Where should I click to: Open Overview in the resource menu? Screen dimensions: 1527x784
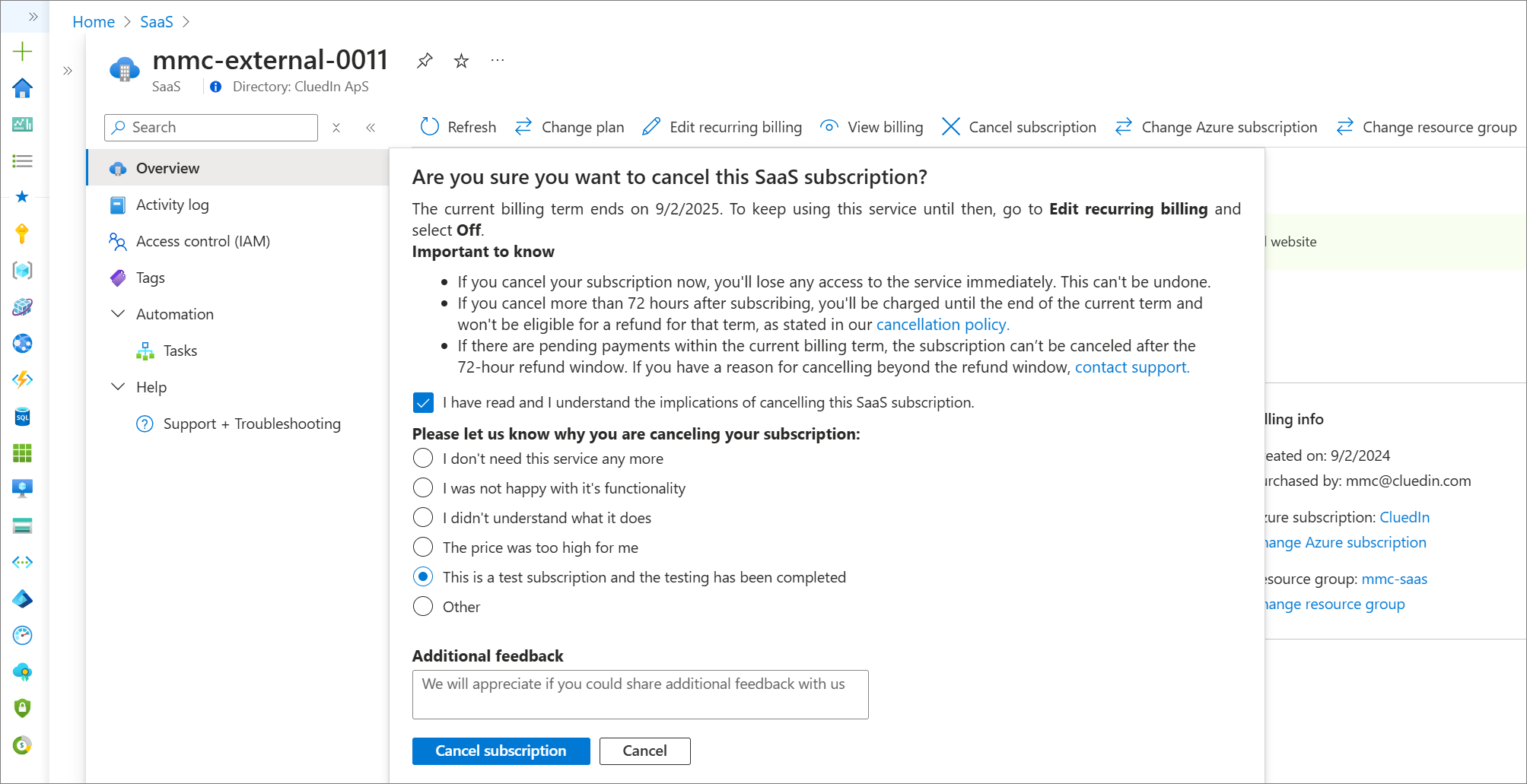(238, 168)
